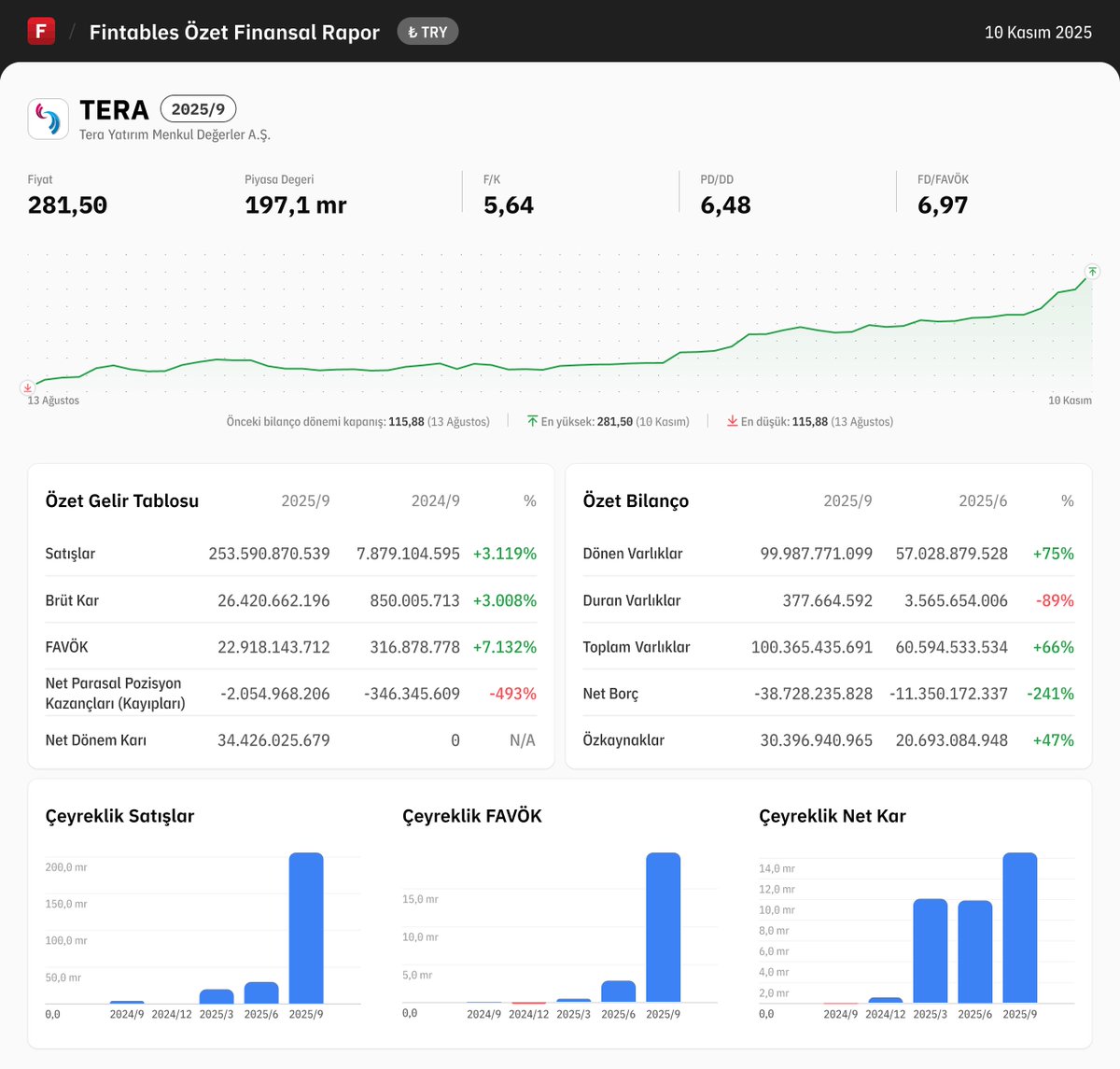Select the Özet Gelir Tablosu panel header
The height and width of the screenshot is (1069, 1120).
pos(121,500)
